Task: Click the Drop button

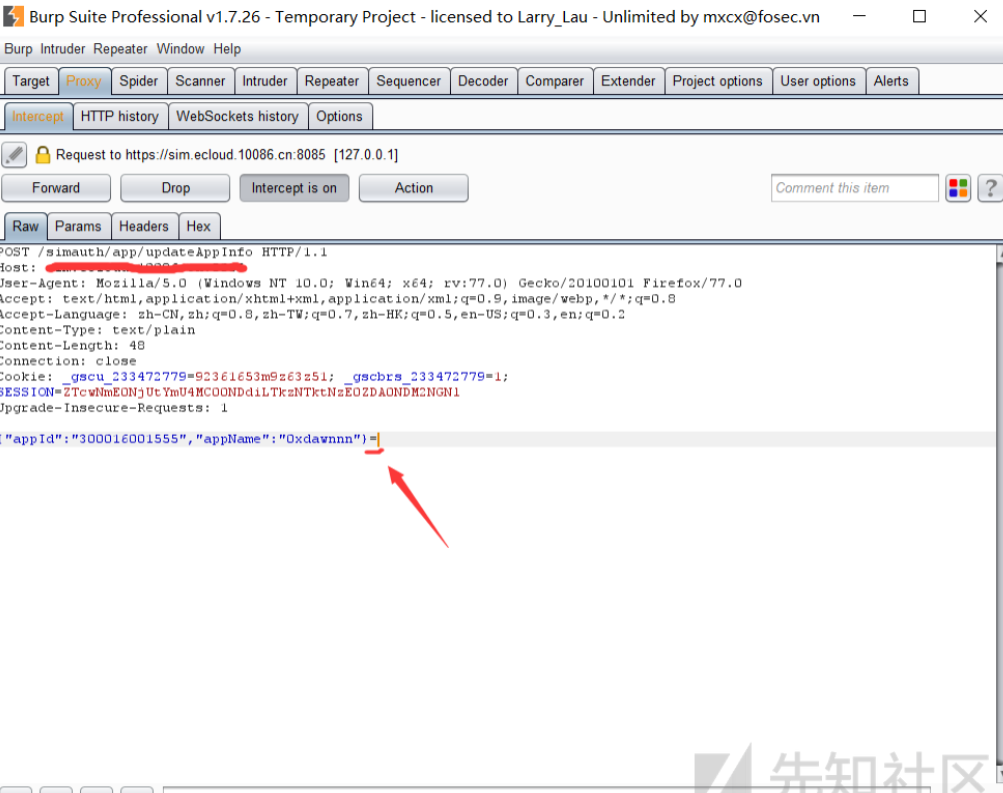Action: pyautogui.click(x=175, y=188)
